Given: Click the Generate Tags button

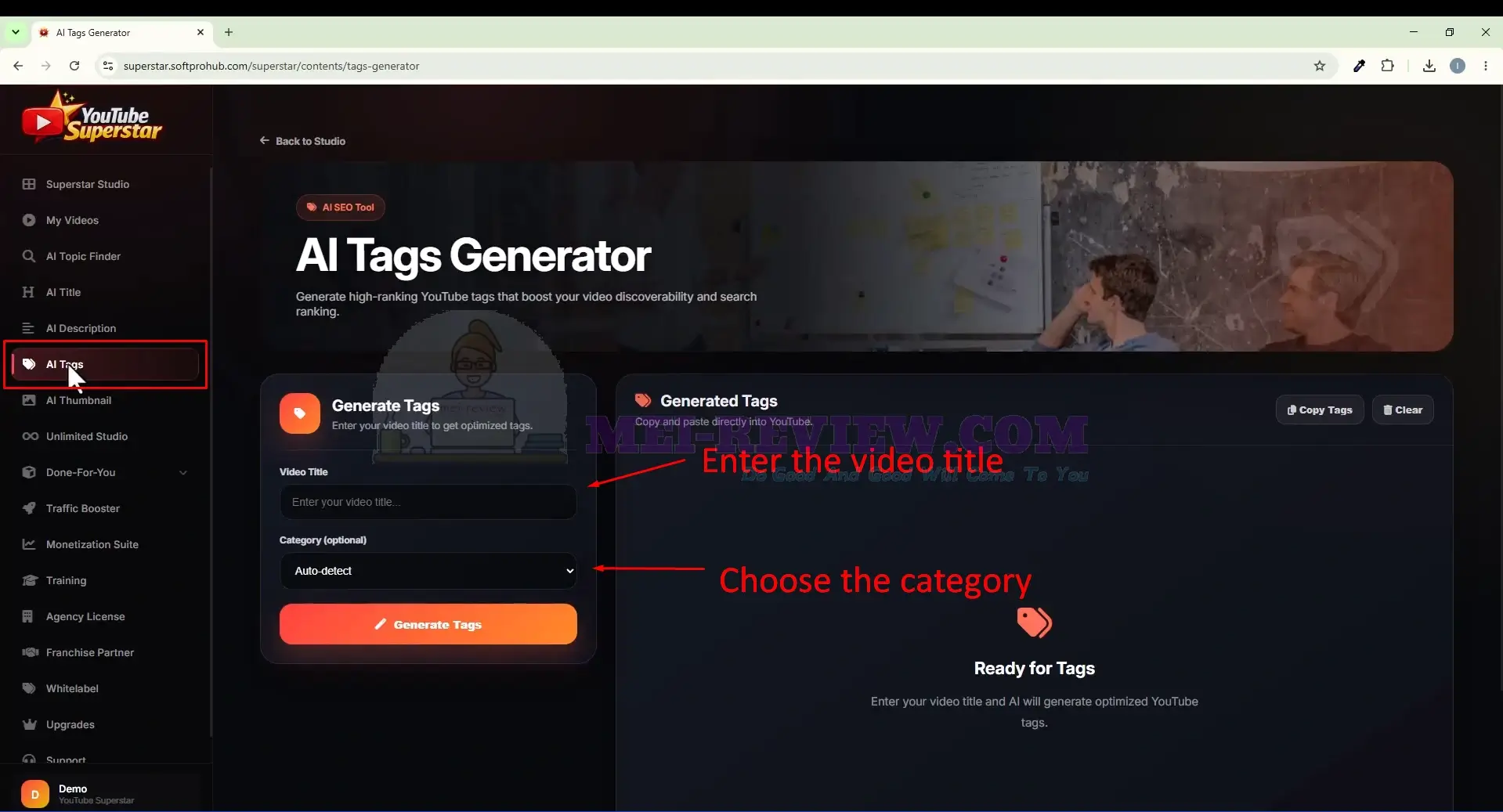Looking at the screenshot, I should click(428, 624).
